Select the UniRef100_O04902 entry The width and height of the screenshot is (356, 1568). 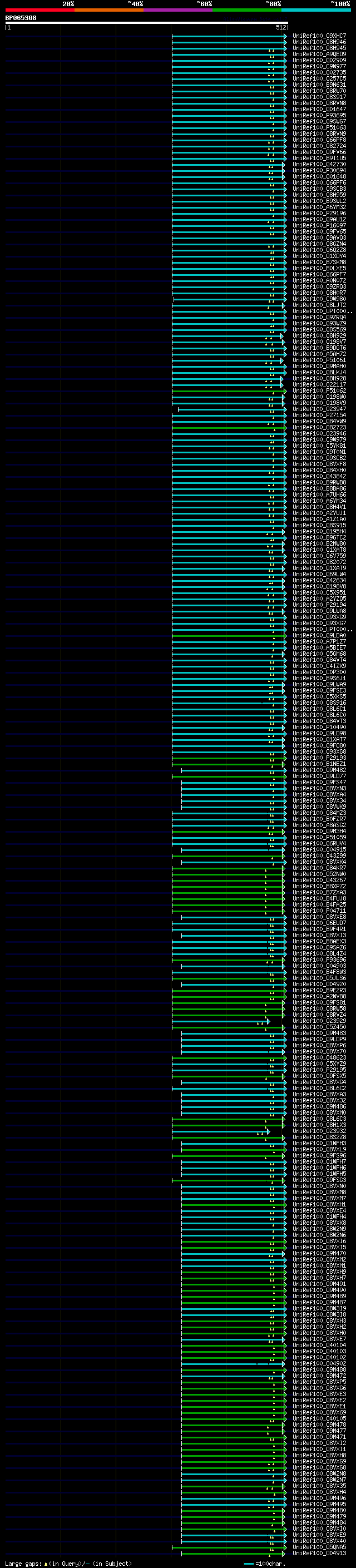point(319,1363)
